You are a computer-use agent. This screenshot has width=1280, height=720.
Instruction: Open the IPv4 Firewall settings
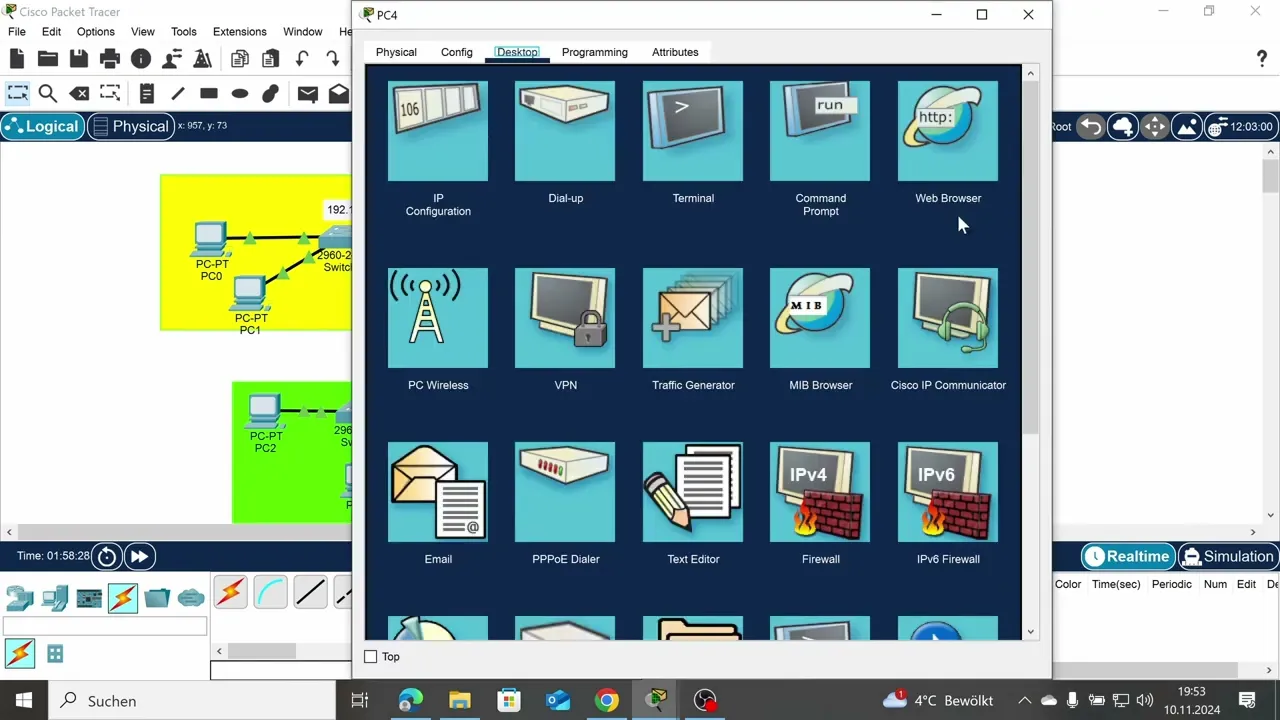[x=820, y=492]
